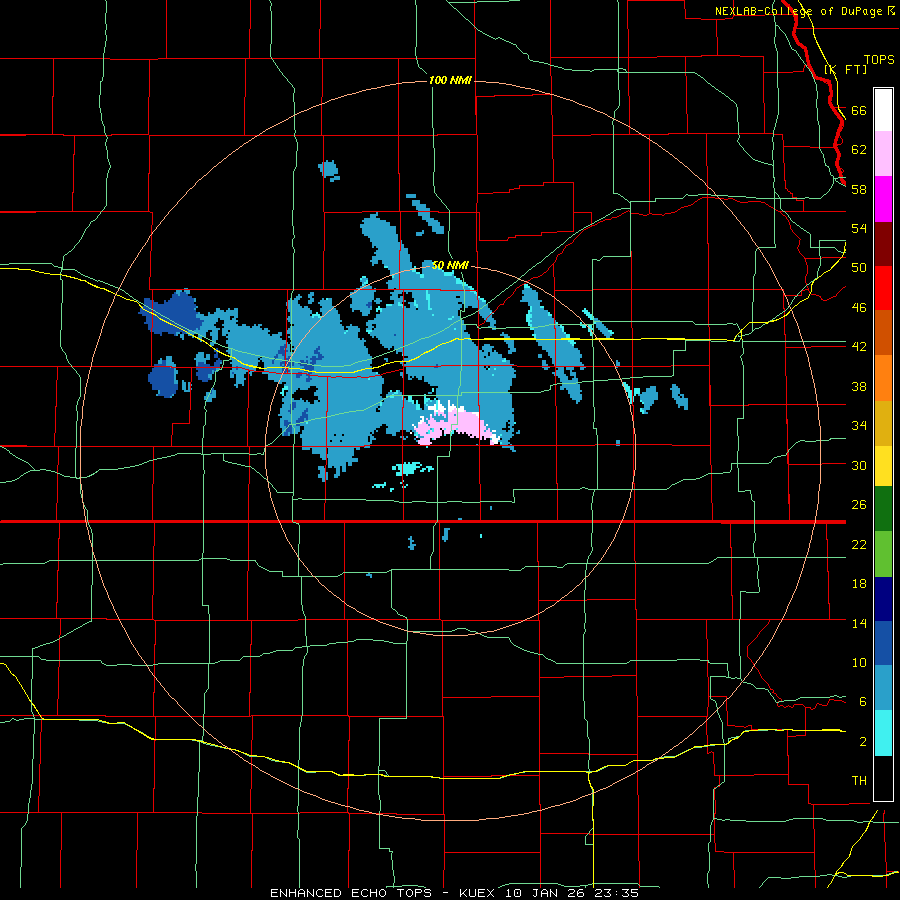Click the orange legend band below 42
The image size is (900, 900).
pos(883,377)
